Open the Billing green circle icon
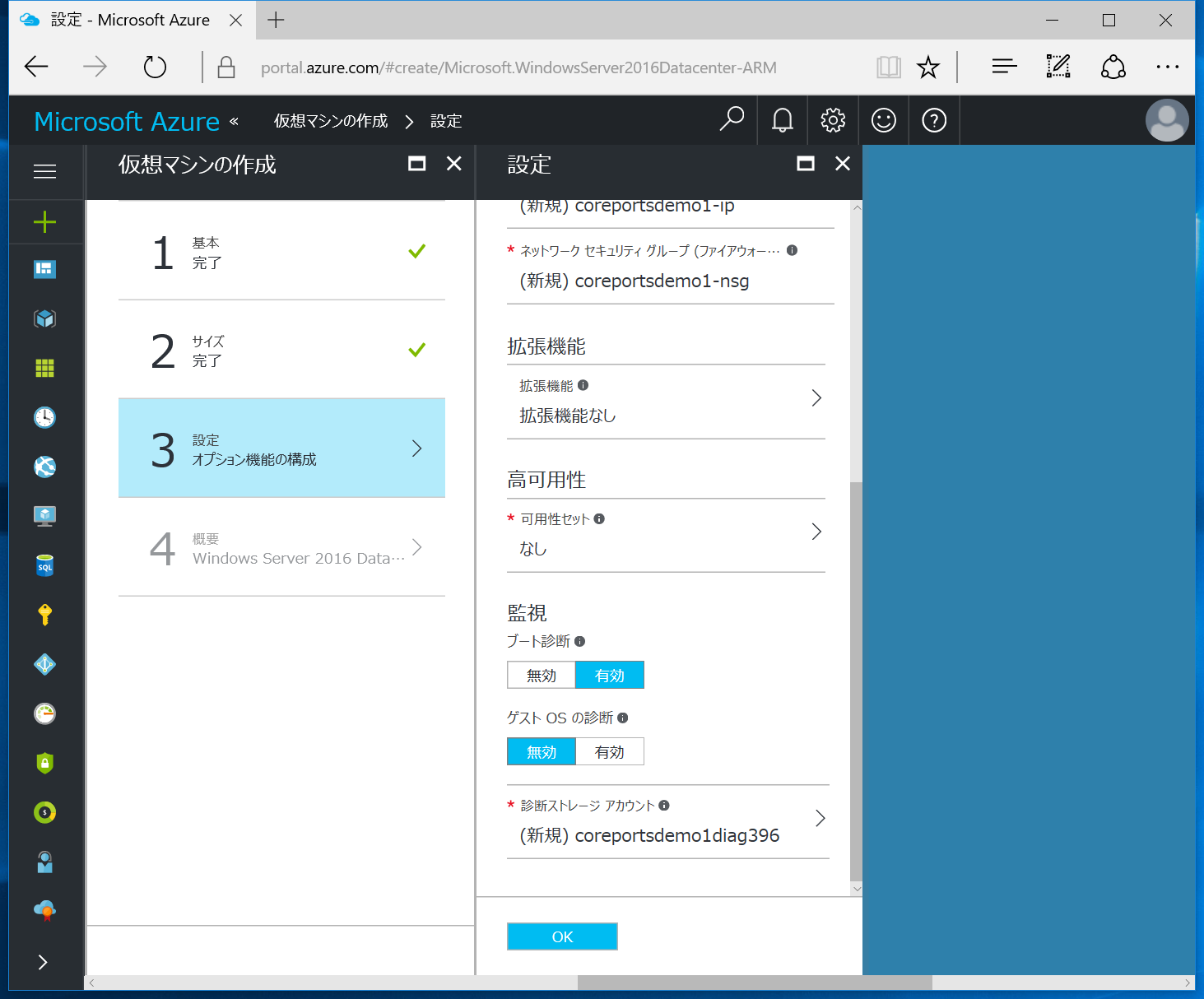 [x=44, y=812]
